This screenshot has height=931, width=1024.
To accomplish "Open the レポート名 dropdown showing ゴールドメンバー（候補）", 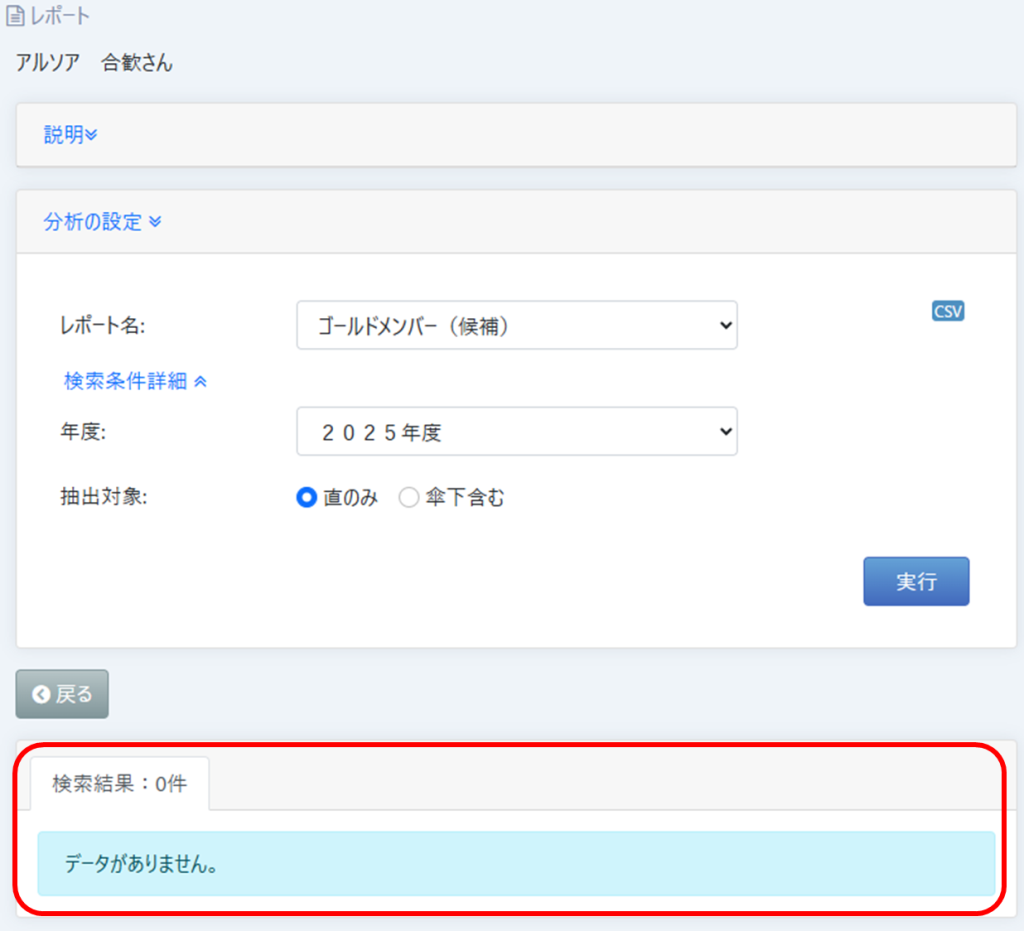I will pyautogui.click(x=516, y=326).
